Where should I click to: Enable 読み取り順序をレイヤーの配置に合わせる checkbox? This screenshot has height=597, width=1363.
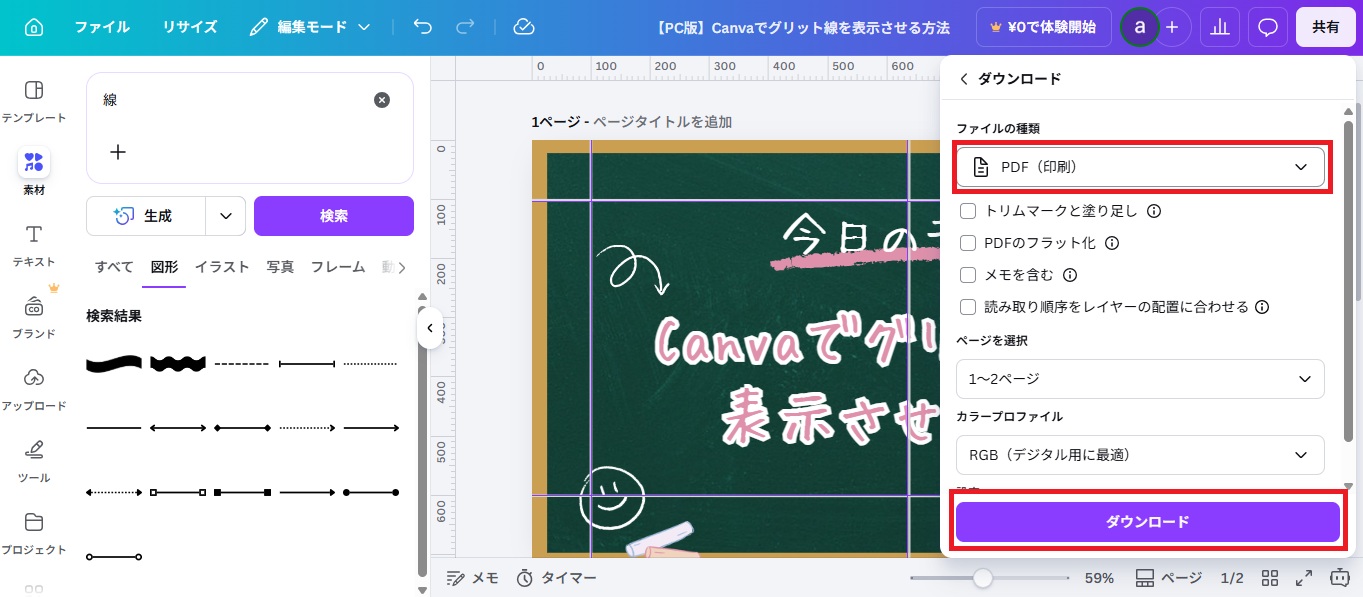click(x=968, y=307)
